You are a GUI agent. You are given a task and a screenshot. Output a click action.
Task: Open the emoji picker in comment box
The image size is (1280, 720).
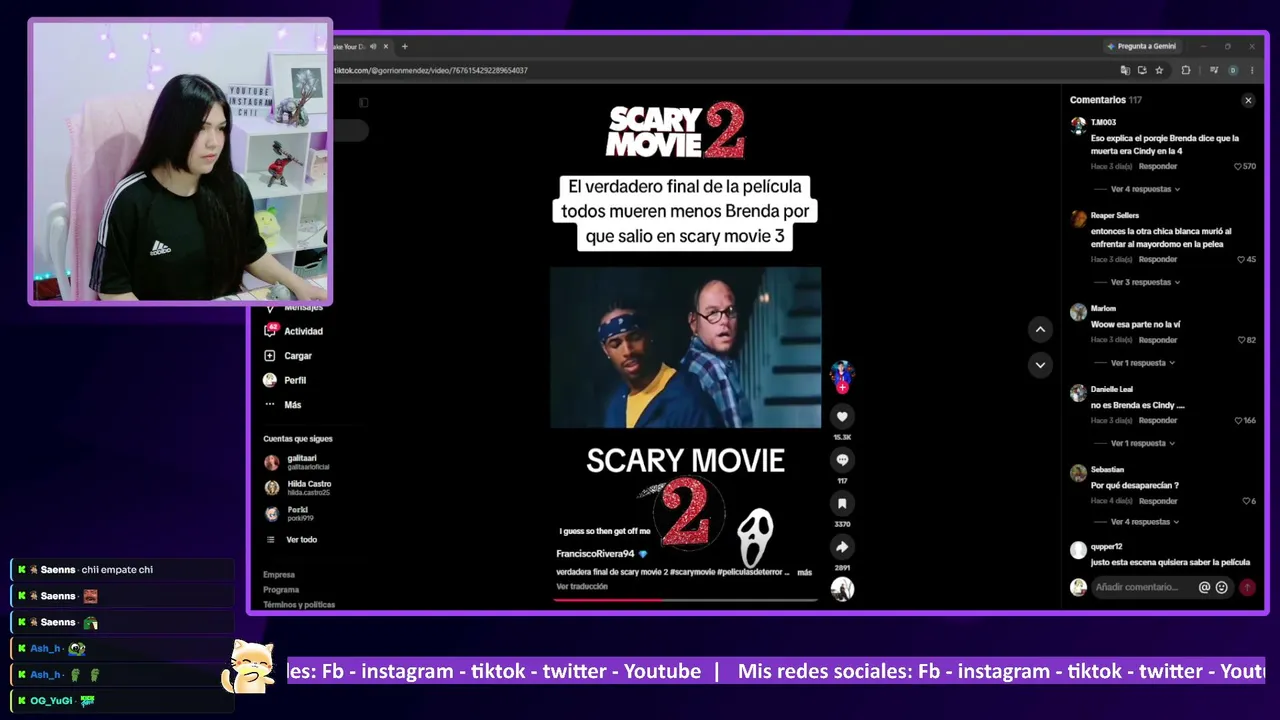click(1221, 587)
